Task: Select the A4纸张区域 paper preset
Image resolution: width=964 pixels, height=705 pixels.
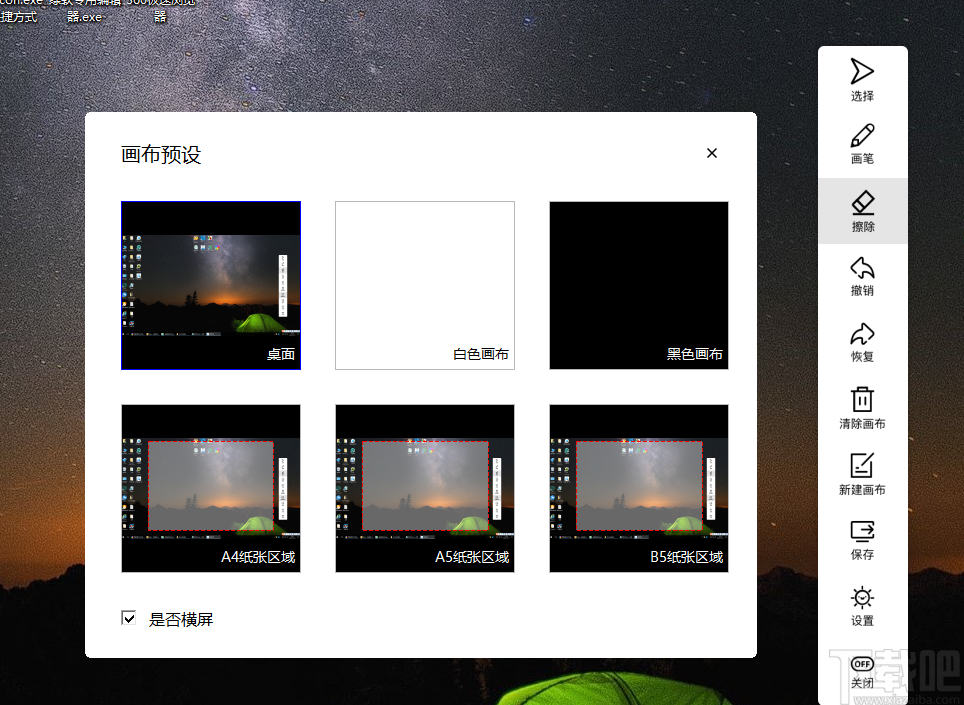Action: (x=210, y=488)
